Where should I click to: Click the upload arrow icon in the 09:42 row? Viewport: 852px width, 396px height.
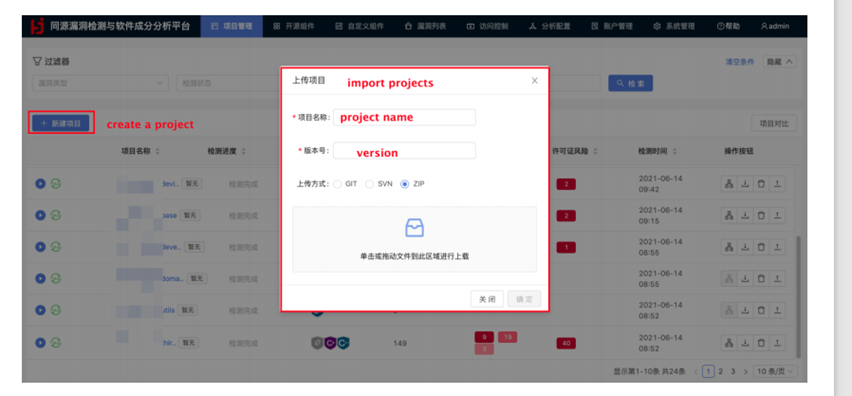pyautogui.click(x=777, y=184)
